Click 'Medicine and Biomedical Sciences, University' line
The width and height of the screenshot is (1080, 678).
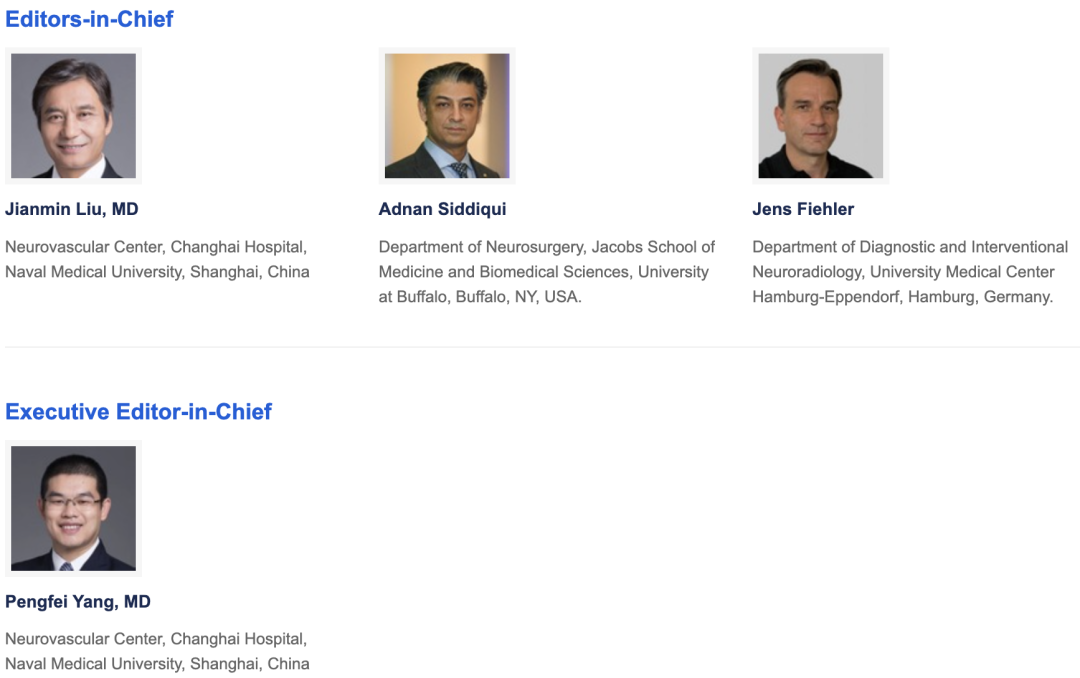click(x=543, y=272)
